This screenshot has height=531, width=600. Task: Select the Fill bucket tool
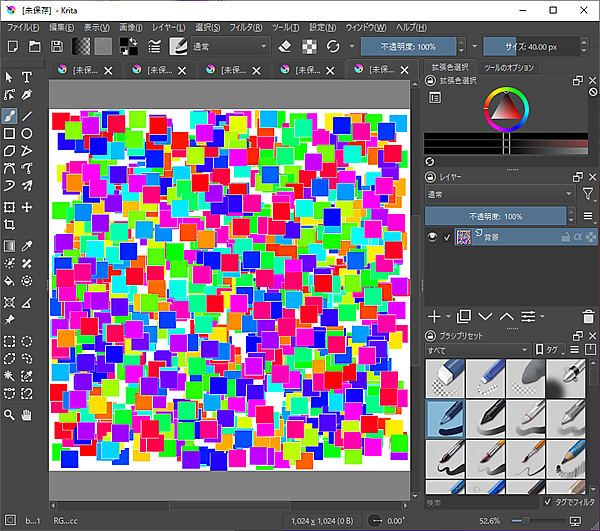coord(9,281)
